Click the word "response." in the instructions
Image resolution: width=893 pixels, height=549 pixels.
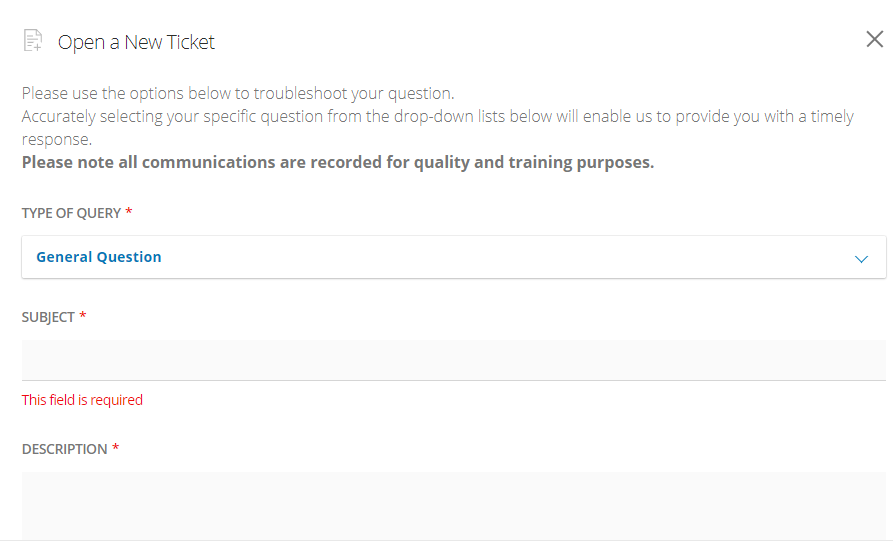point(56,139)
